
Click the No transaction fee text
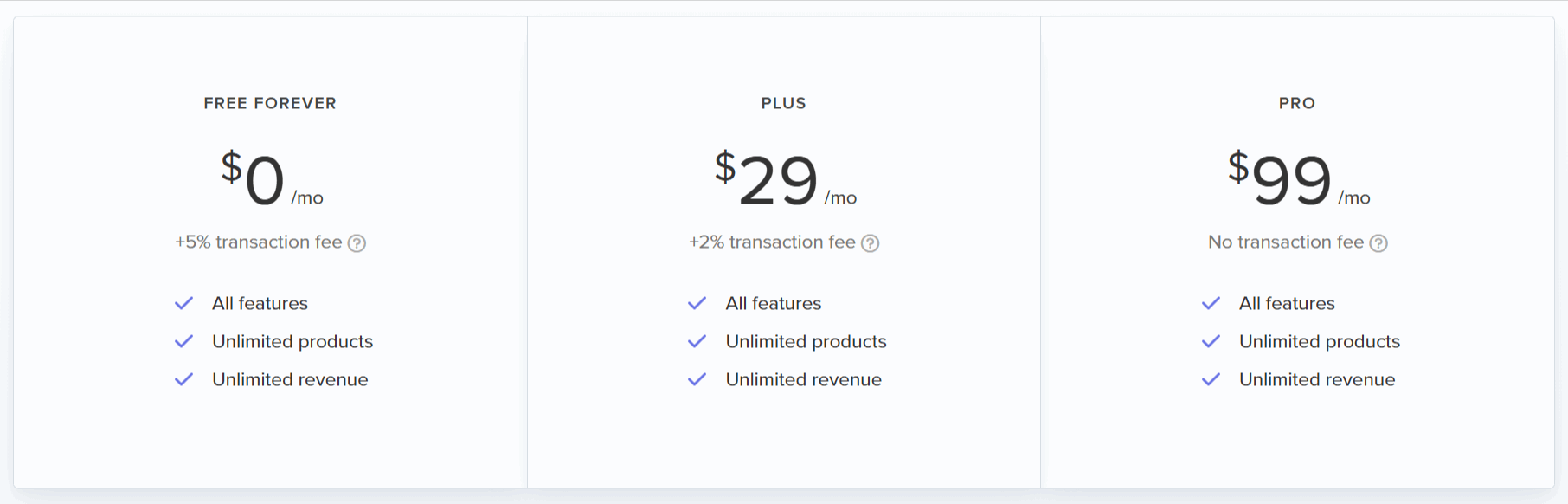coord(1286,242)
